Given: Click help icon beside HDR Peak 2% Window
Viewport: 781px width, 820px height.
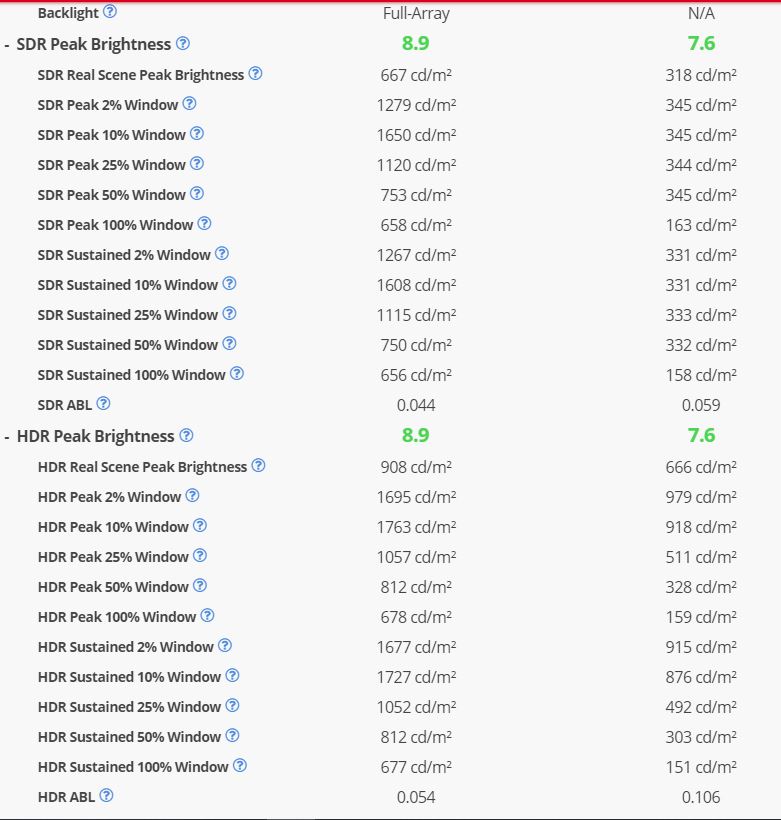Looking at the screenshot, I should (x=193, y=496).
